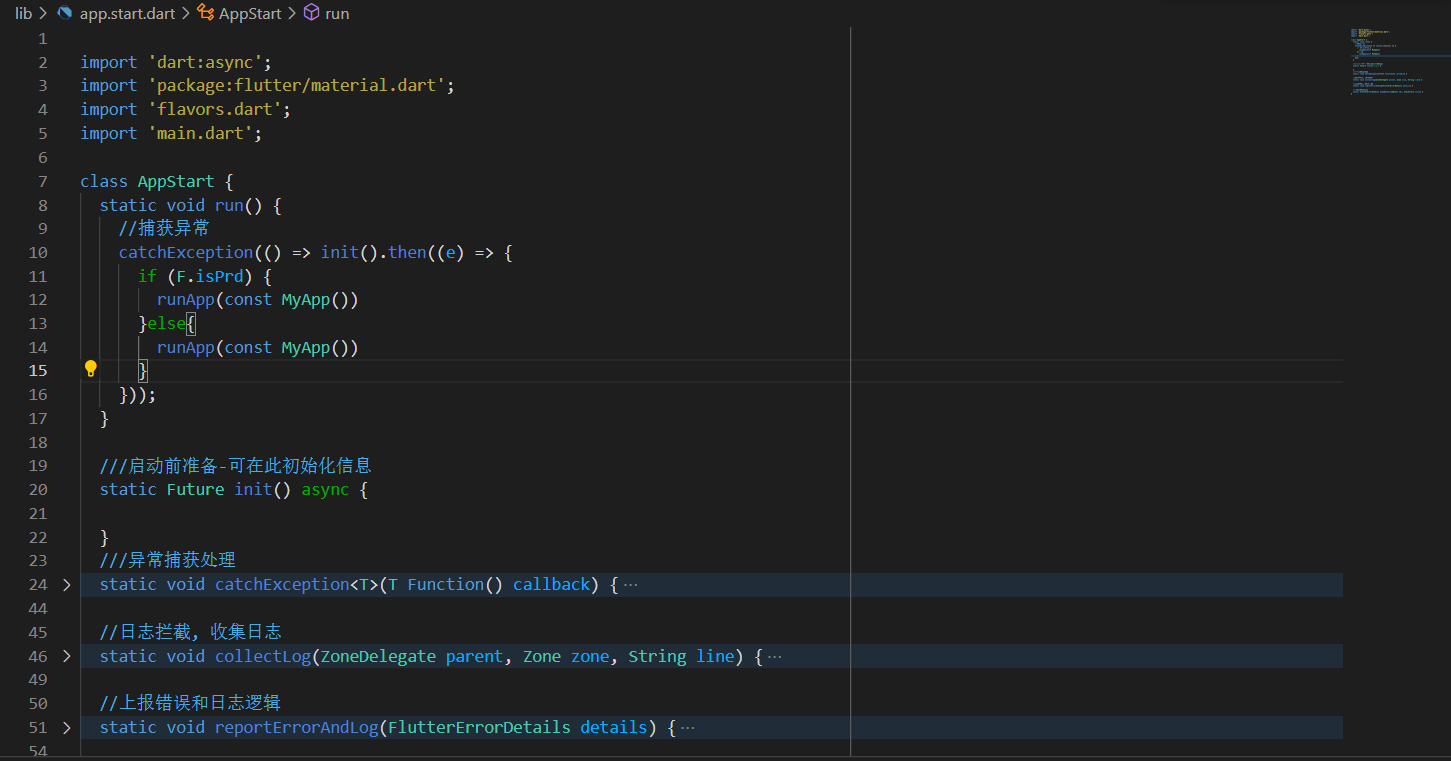
Task: Click the //上报错误和日志逻辑 comment
Action: [x=190, y=703]
